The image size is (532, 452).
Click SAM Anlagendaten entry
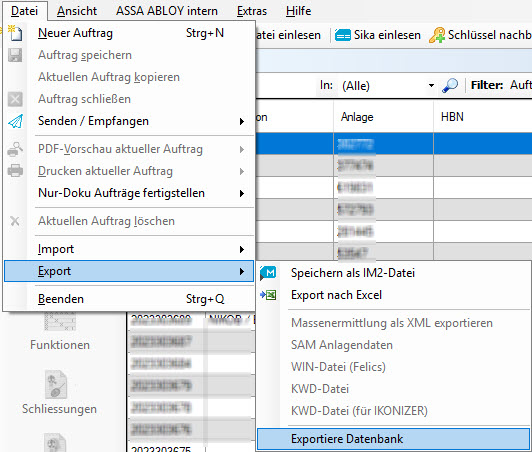[393, 345]
